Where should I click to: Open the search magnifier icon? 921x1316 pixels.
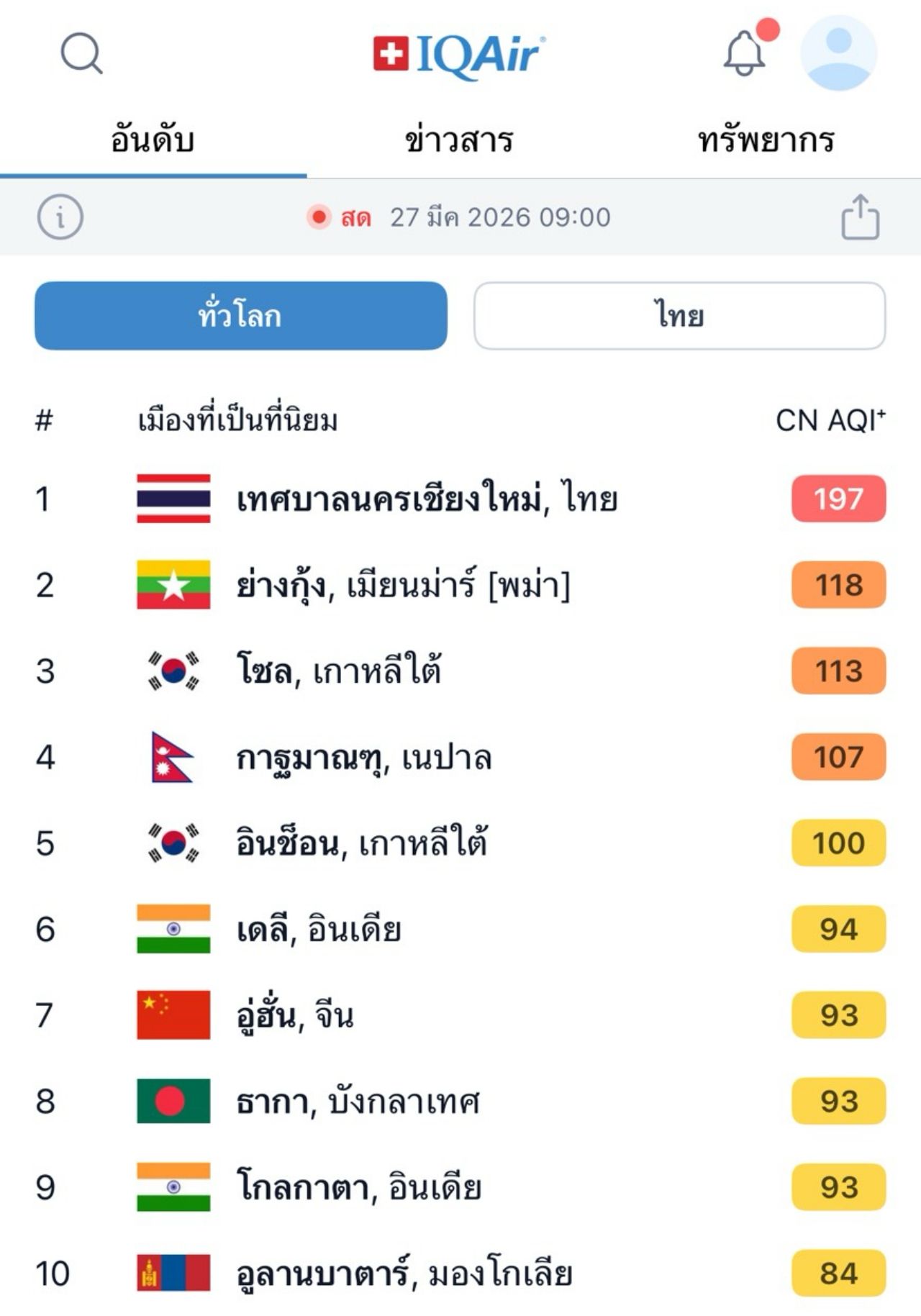(81, 53)
